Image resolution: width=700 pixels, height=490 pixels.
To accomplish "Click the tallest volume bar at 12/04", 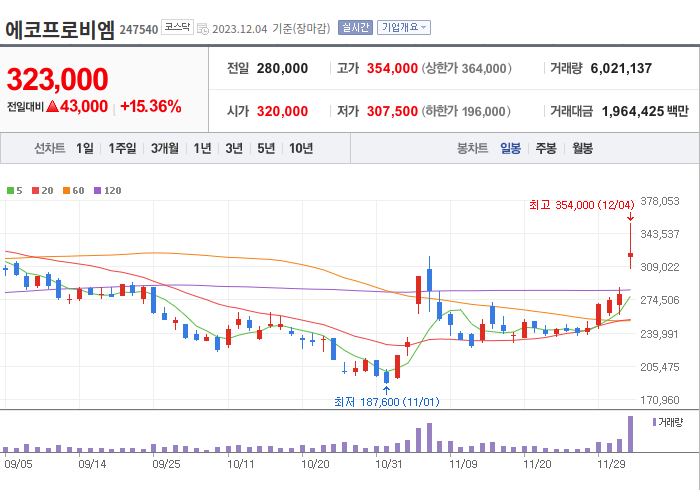I will (x=630, y=434).
